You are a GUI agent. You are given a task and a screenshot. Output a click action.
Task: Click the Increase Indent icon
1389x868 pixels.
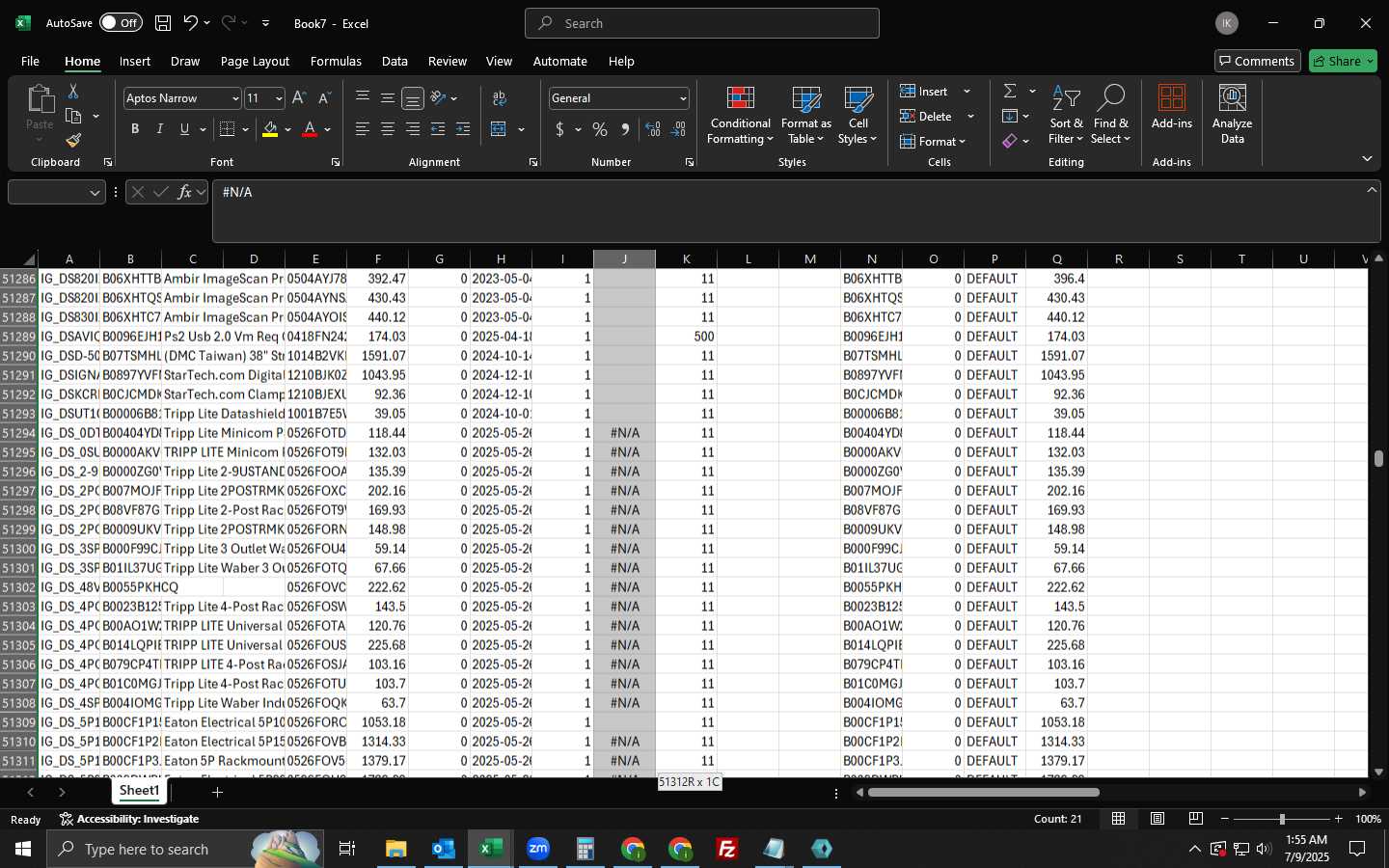pyautogui.click(x=463, y=129)
